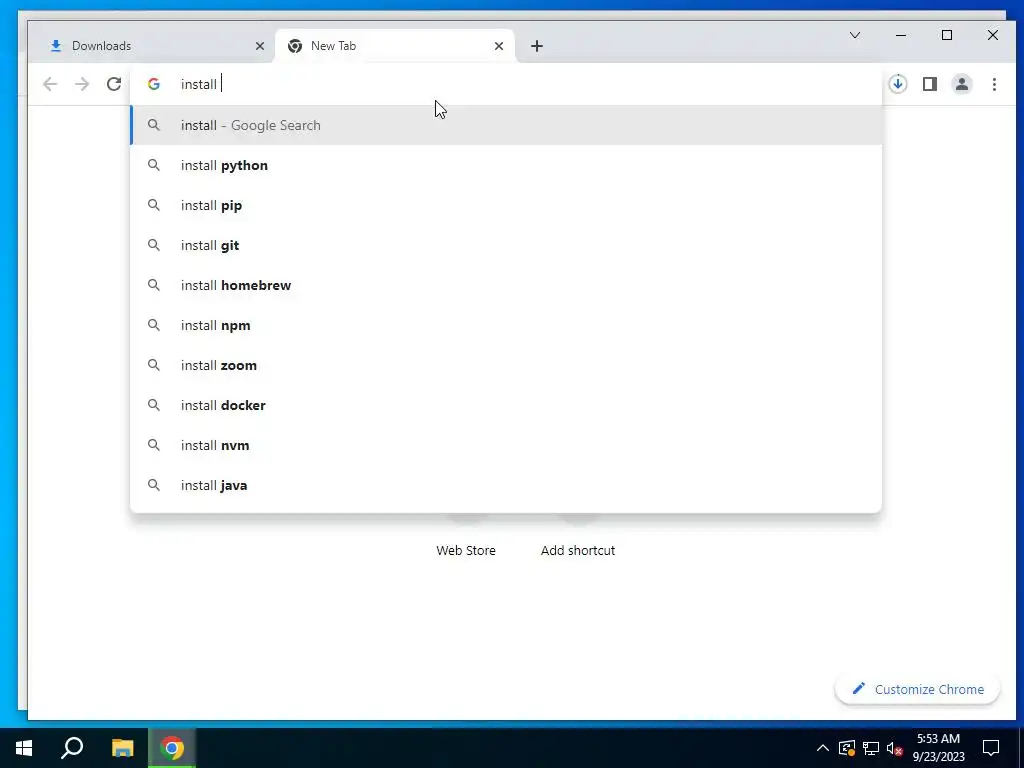Click the Customize Chrome button

[918, 690]
